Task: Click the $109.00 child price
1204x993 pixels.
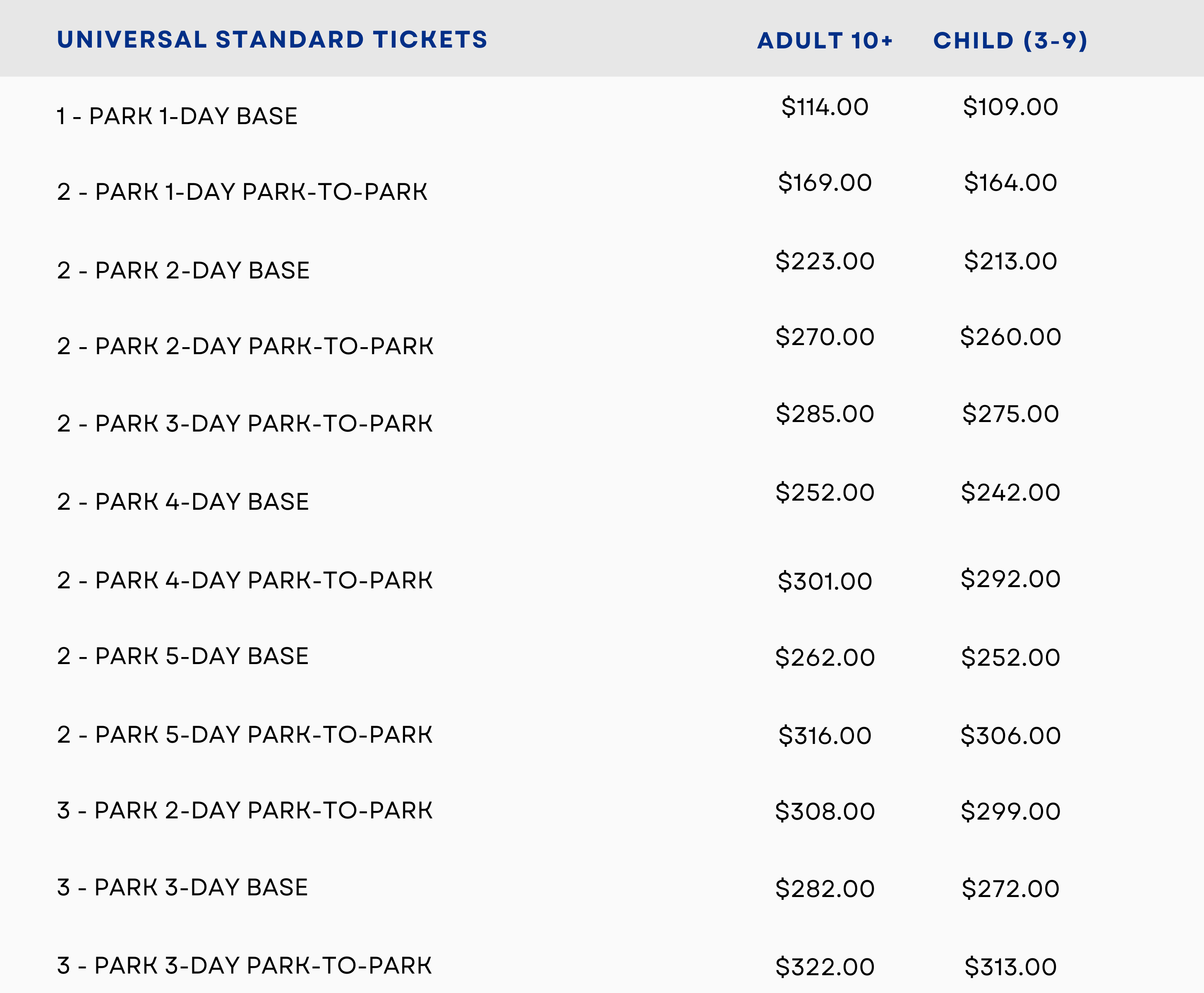Action: tap(1010, 107)
